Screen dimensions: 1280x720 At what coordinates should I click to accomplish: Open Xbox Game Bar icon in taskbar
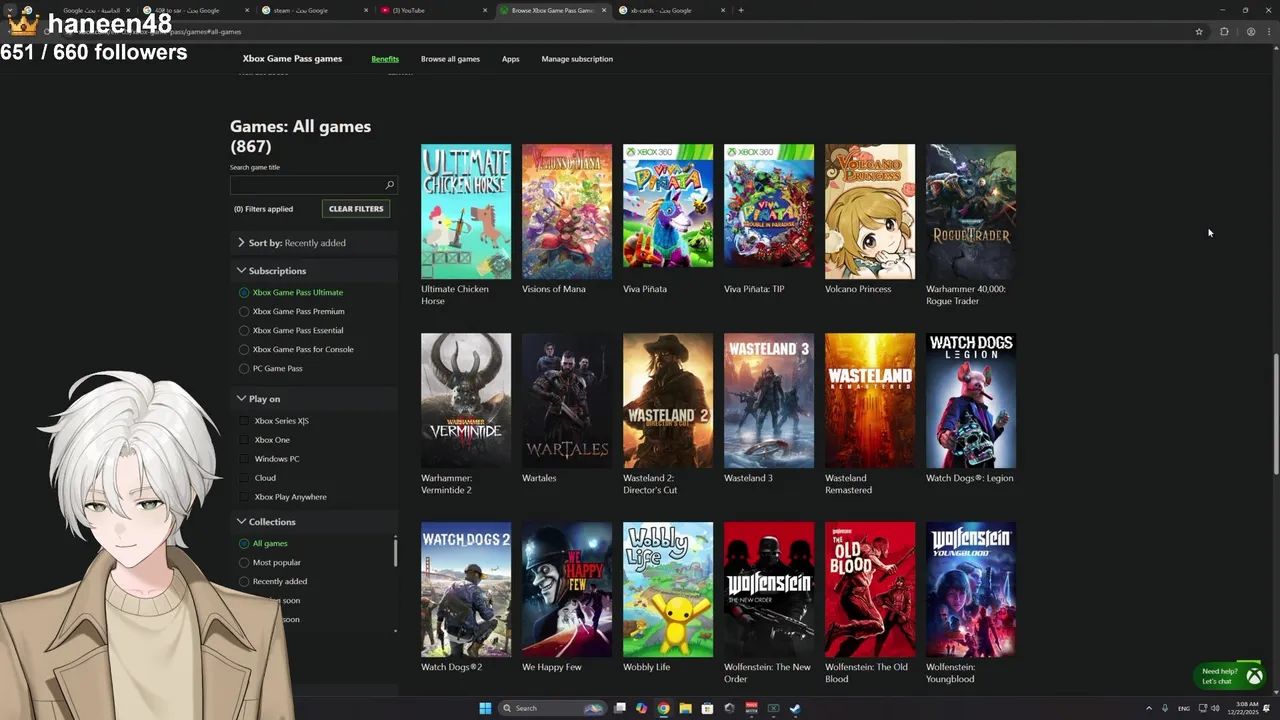pos(773,708)
